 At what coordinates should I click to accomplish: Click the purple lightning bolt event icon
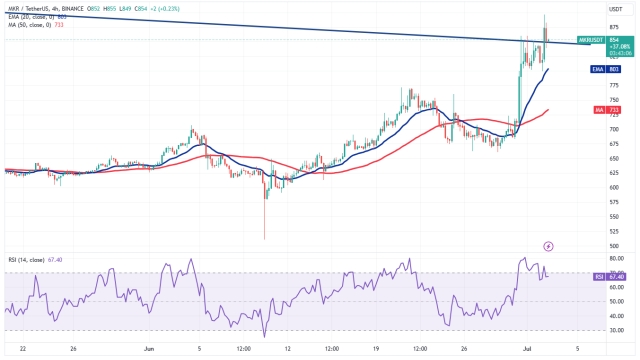click(x=548, y=246)
